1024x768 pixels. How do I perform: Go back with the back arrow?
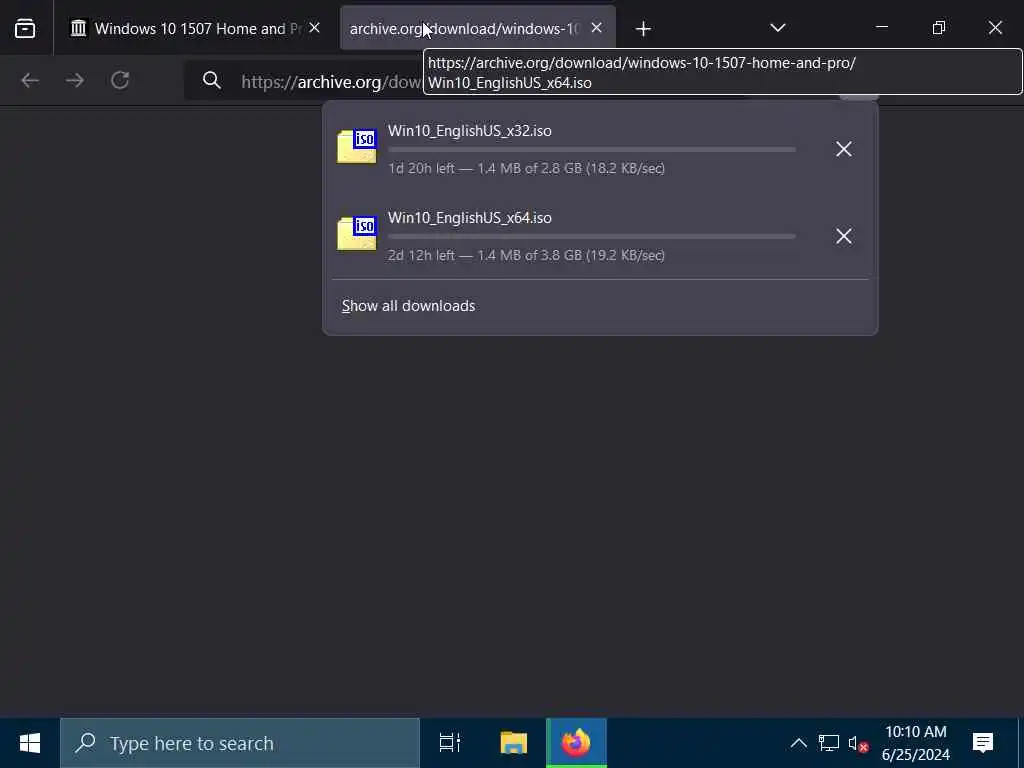pyautogui.click(x=30, y=80)
